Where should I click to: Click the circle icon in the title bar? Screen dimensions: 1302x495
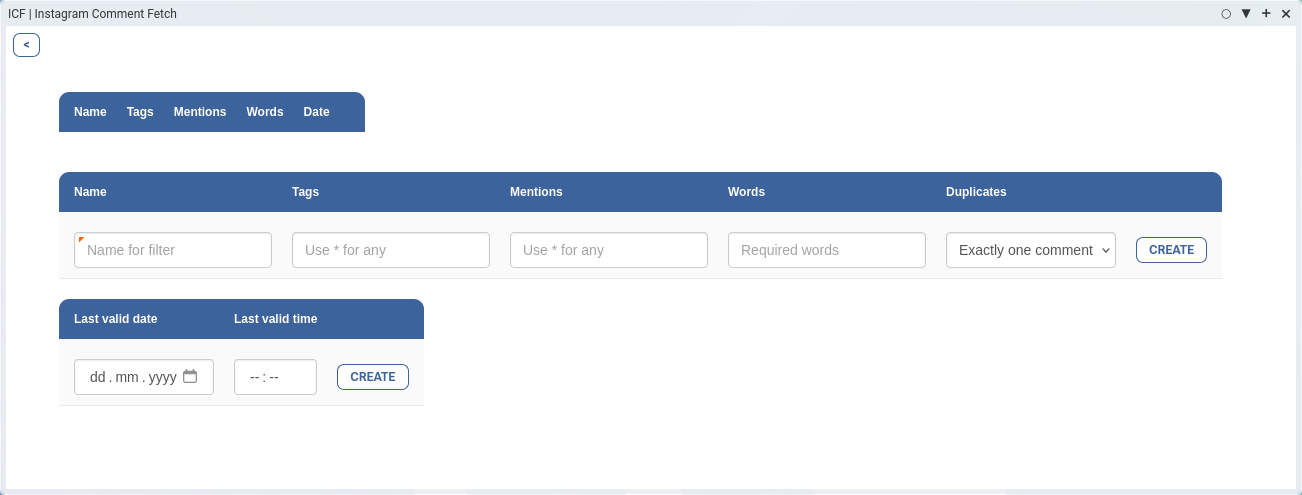1226,14
